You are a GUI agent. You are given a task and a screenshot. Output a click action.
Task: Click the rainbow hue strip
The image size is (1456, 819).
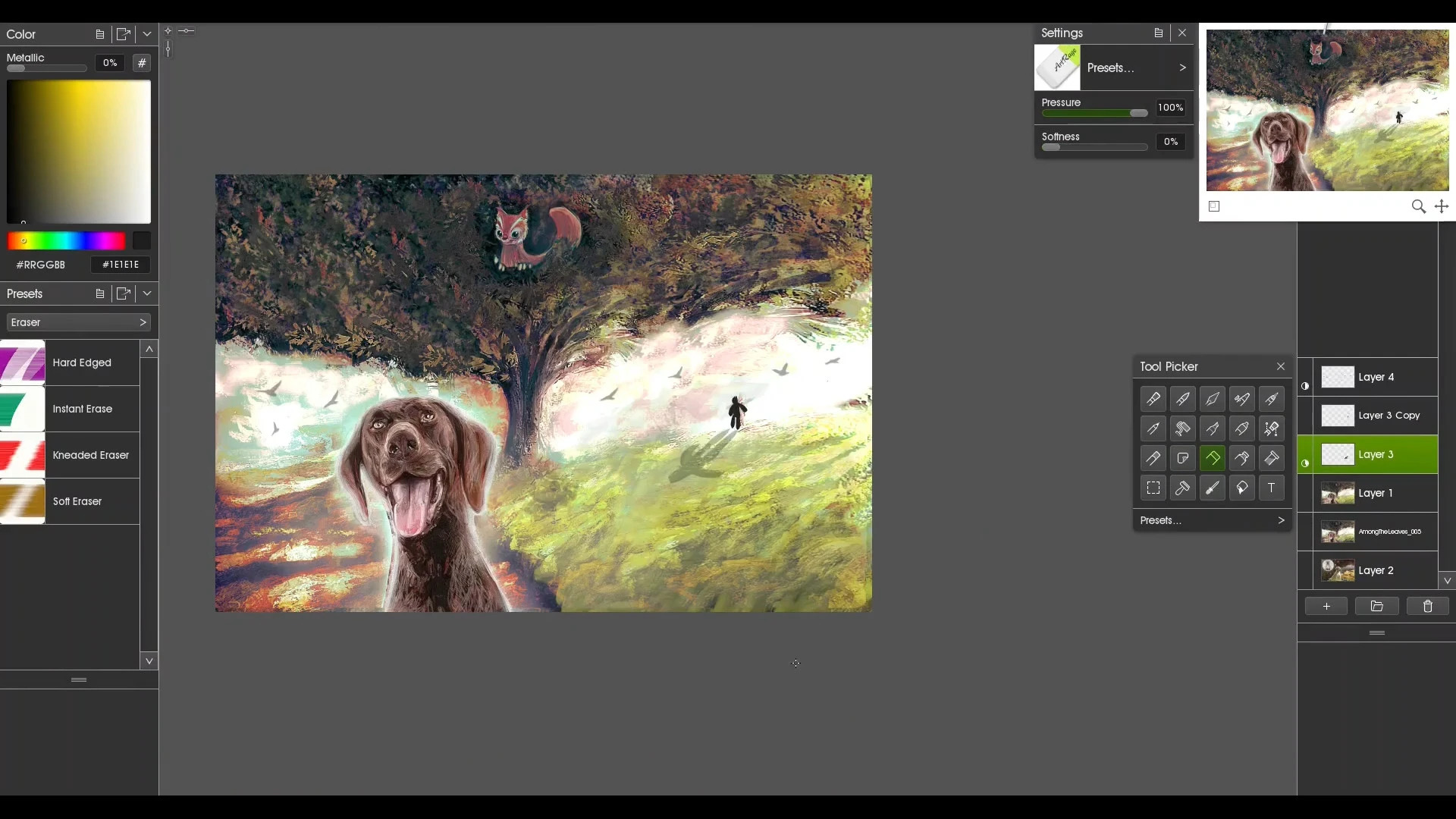tap(67, 241)
